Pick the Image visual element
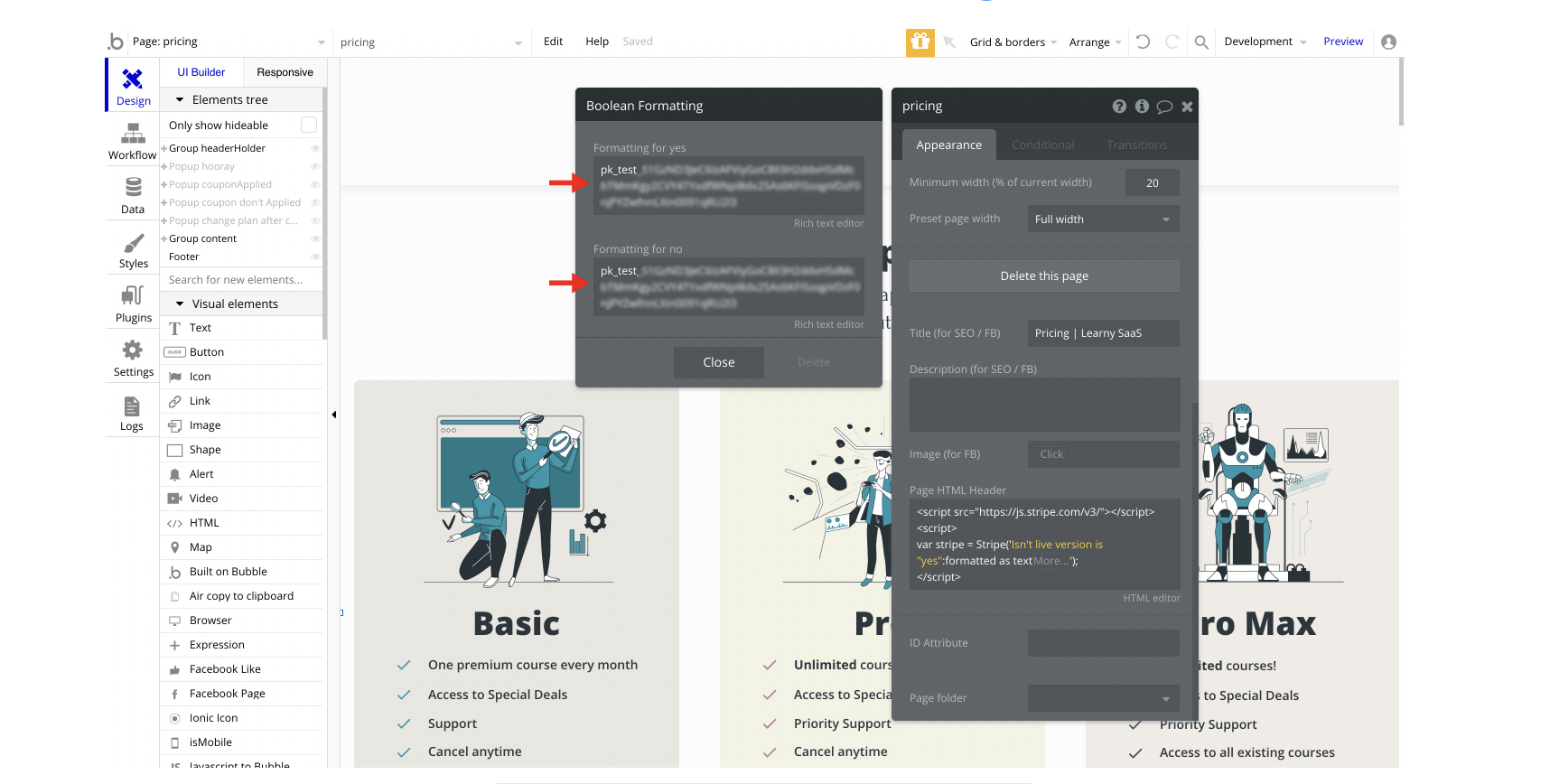The image size is (1550, 784). 241,425
